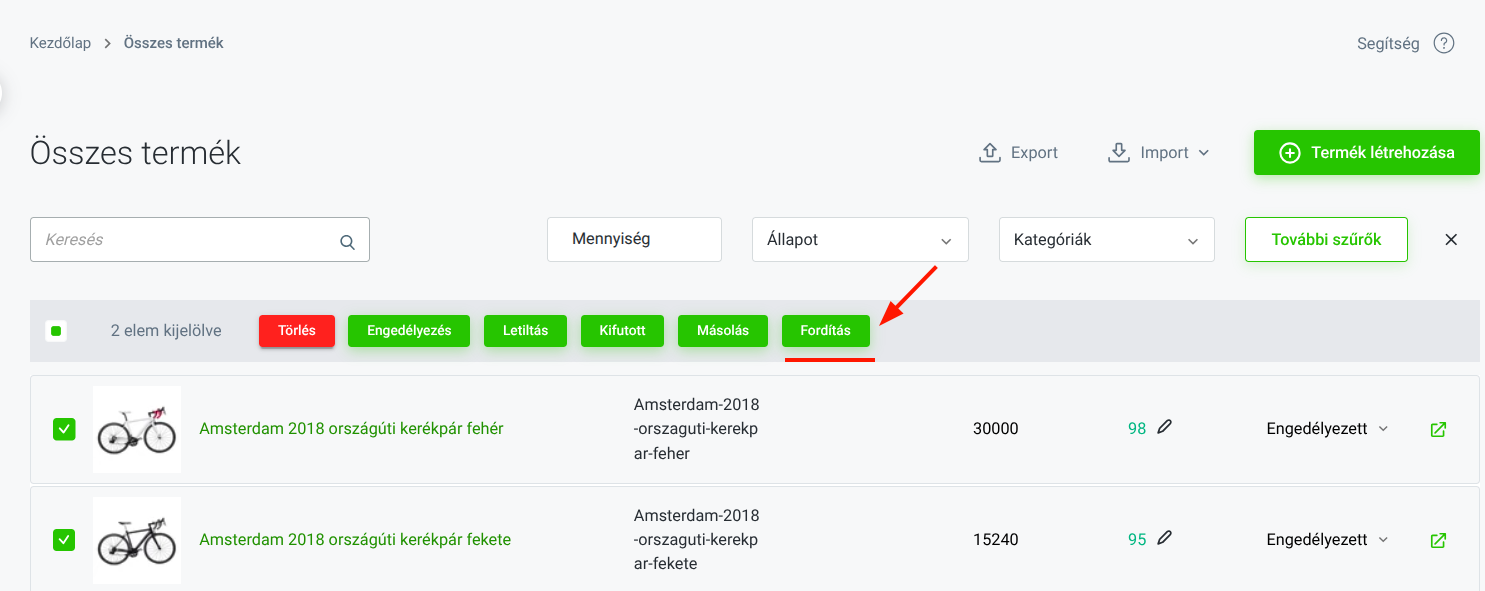Click the Fordítás bulk action button
1485x591 pixels.
click(x=826, y=331)
